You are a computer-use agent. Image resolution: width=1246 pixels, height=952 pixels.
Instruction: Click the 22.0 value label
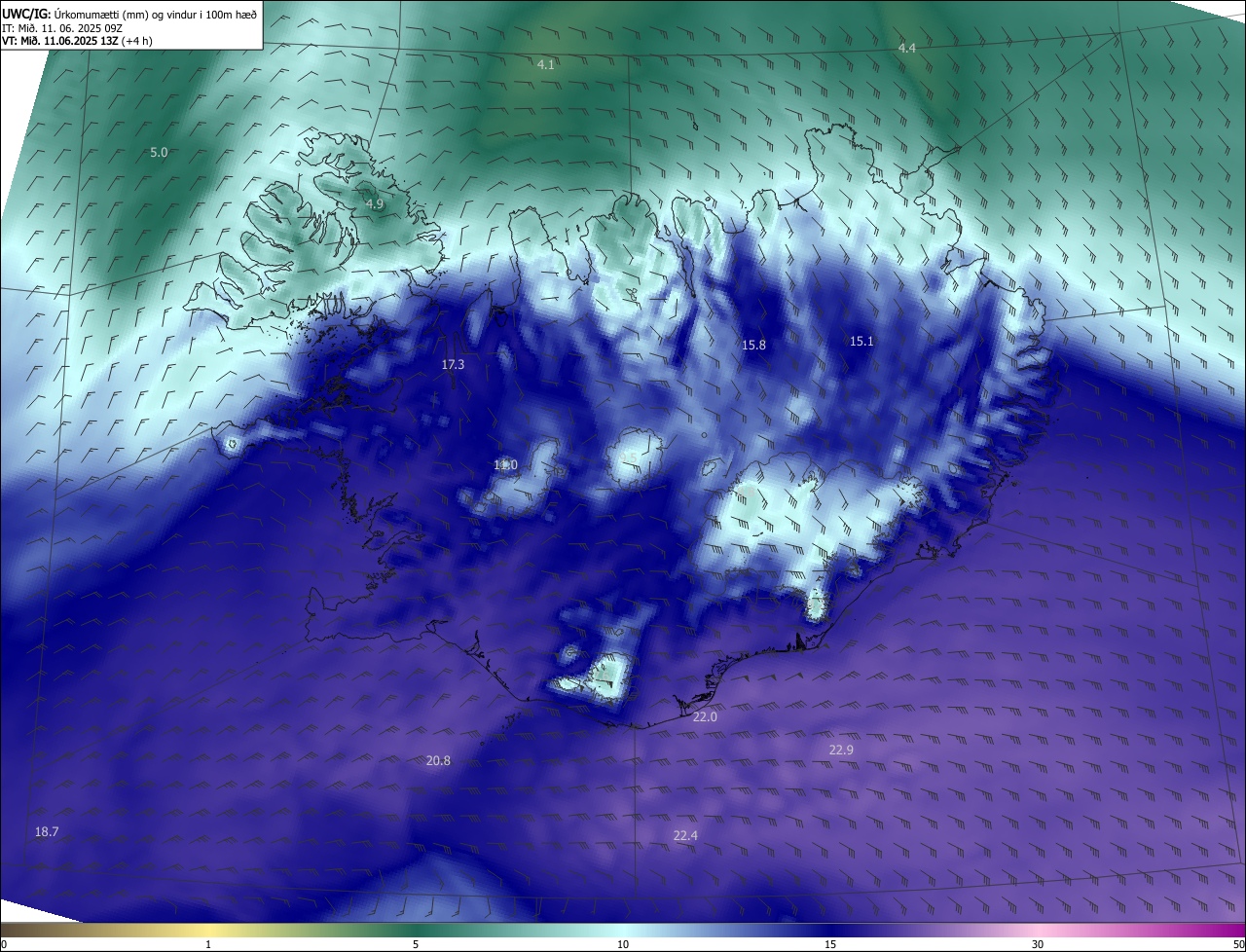point(705,716)
